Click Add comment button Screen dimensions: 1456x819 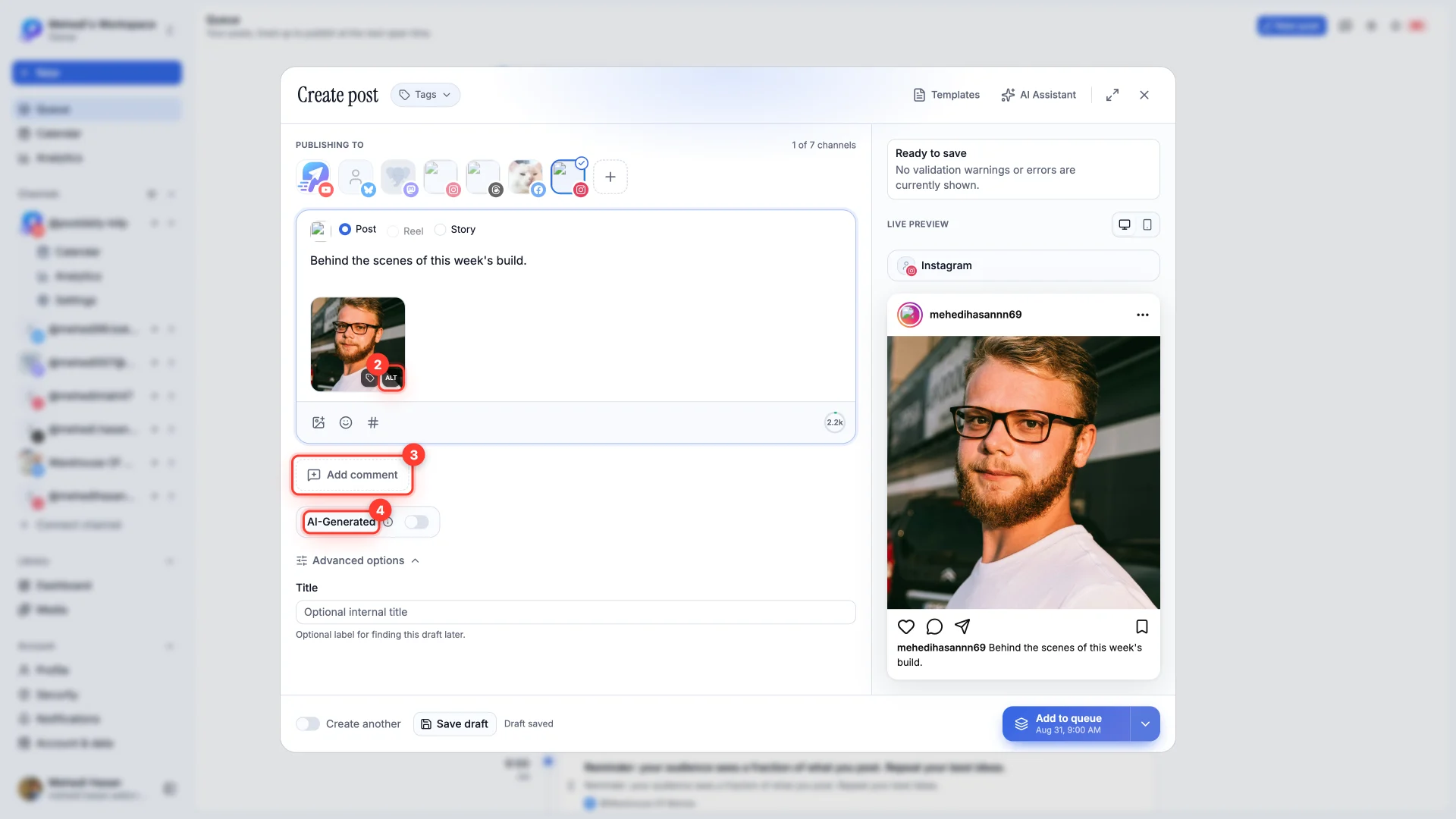pyautogui.click(x=353, y=475)
